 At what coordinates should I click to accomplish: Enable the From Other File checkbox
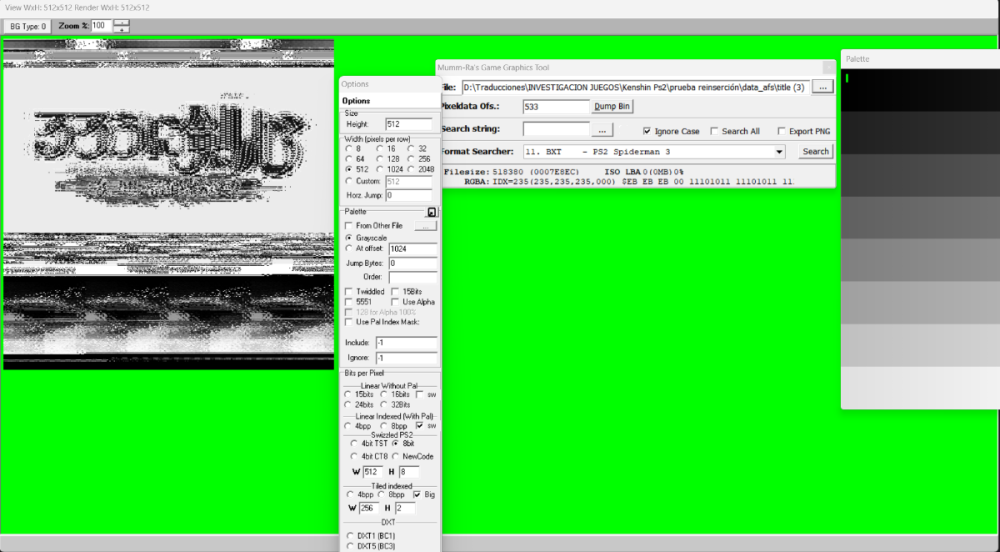tap(349, 226)
